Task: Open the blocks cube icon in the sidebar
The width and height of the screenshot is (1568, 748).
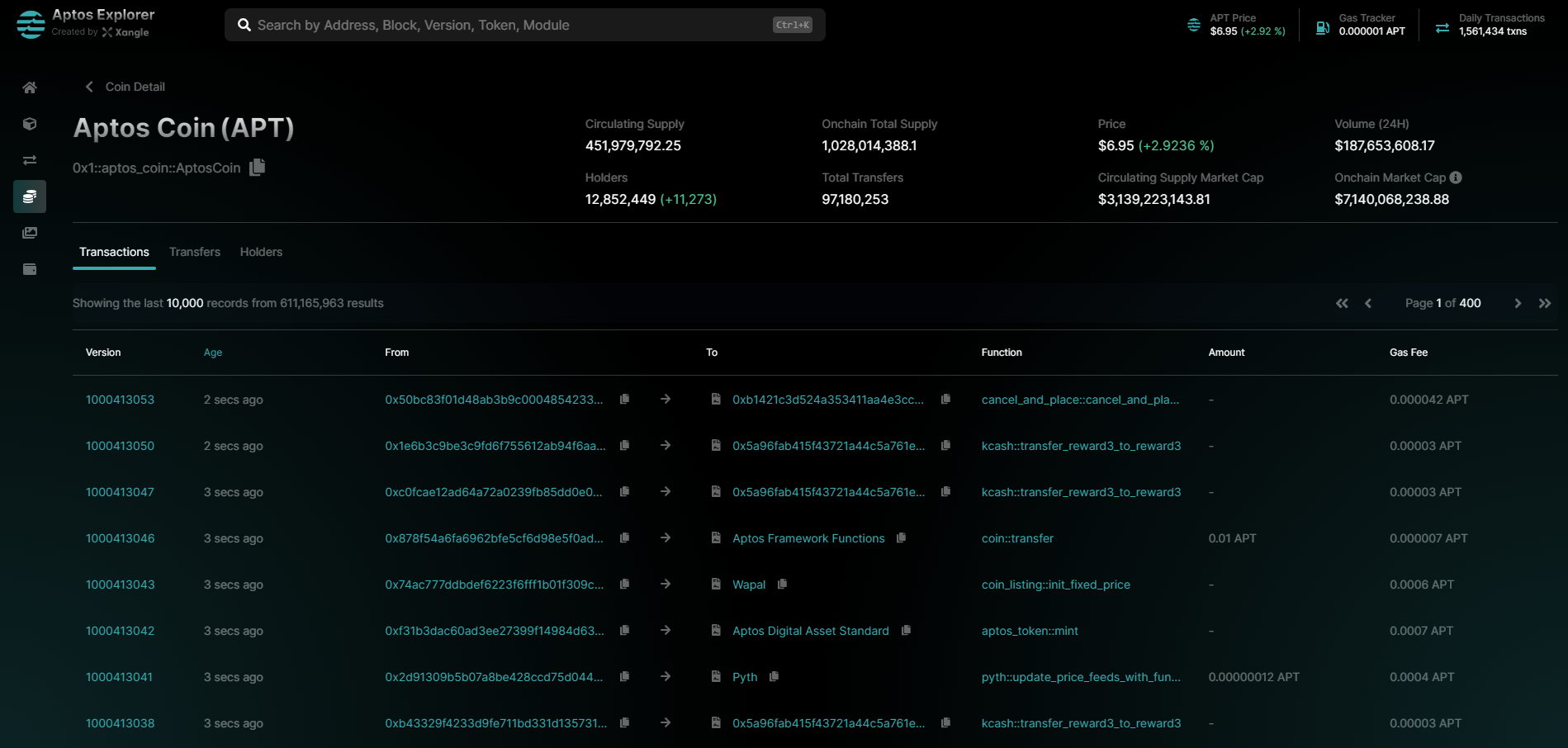Action: [x=30, y=124]
